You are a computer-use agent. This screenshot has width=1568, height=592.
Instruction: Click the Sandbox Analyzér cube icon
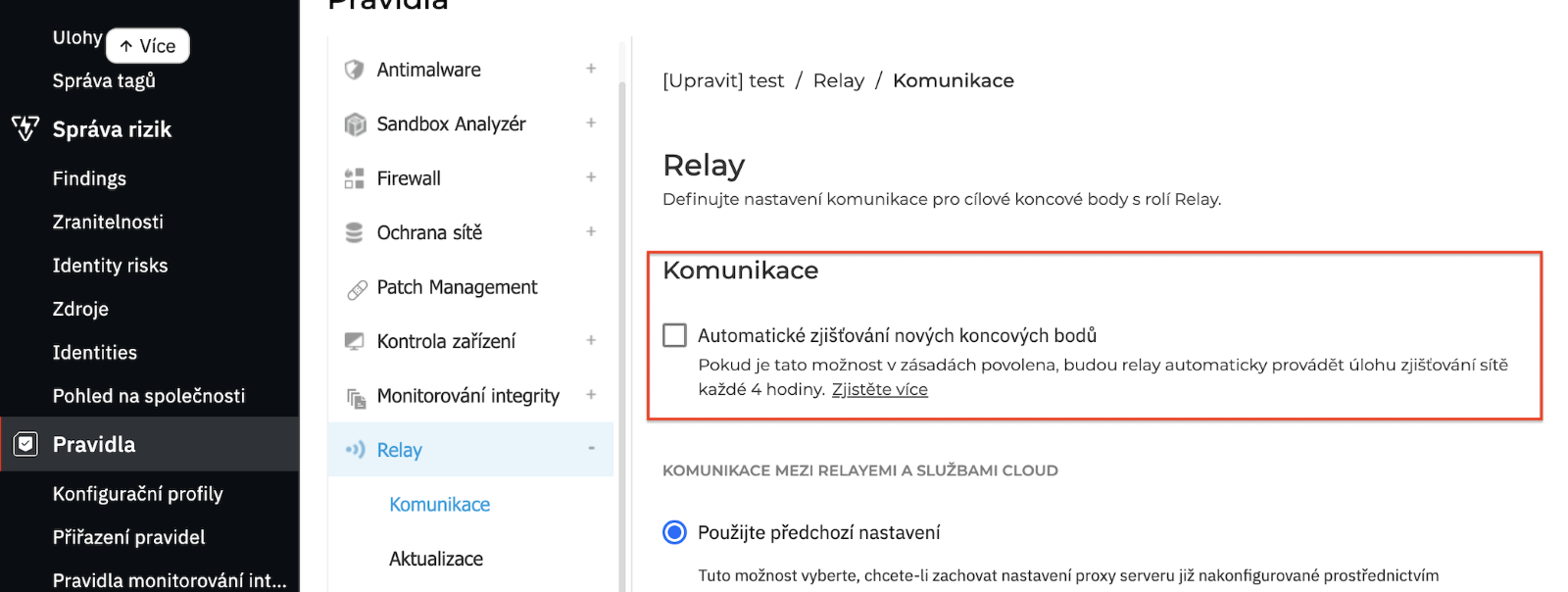tap(355, 124)
